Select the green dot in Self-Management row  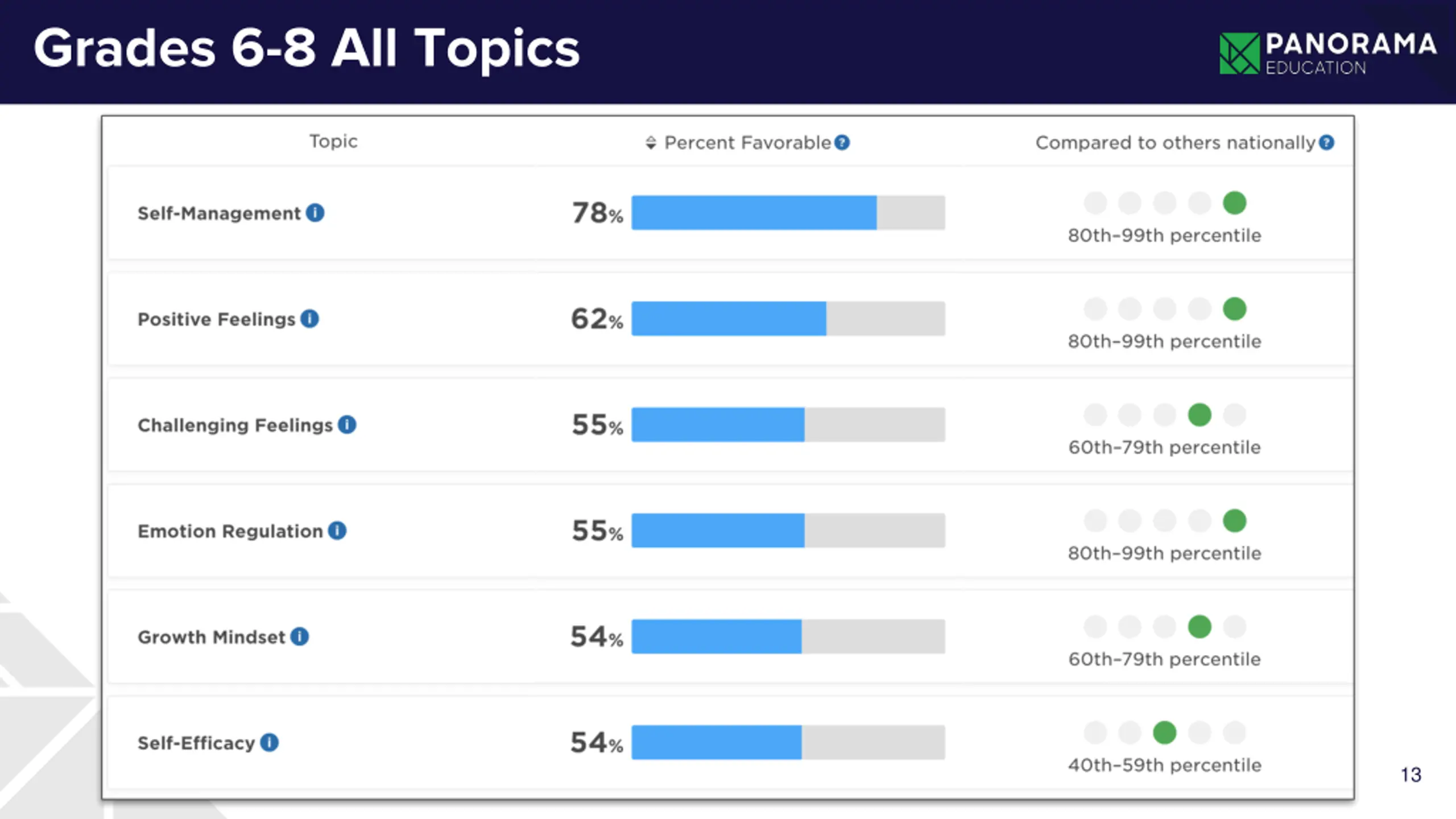pos(1235,203)
